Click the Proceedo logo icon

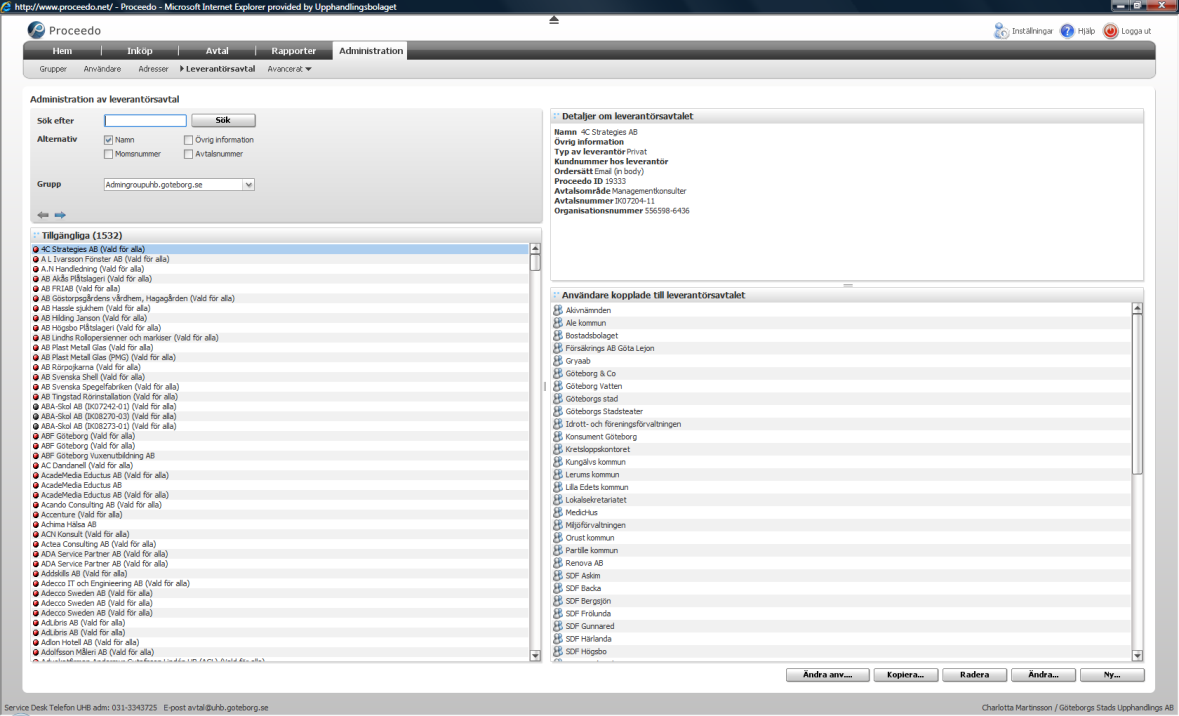[x=36, y=29]
